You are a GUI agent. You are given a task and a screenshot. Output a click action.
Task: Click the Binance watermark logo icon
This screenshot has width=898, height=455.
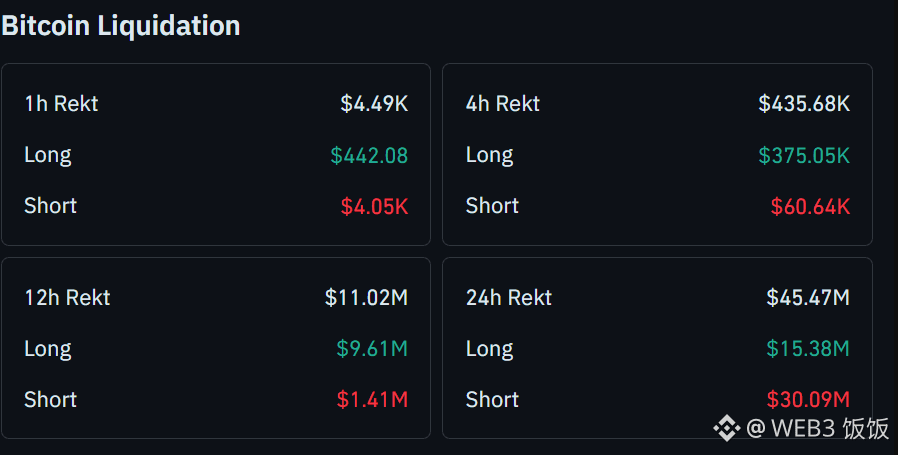pos(726,427)
